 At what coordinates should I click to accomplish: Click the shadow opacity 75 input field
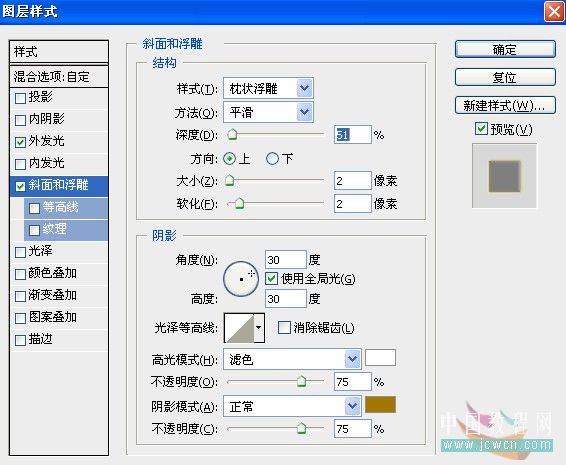tap(353, 429)
